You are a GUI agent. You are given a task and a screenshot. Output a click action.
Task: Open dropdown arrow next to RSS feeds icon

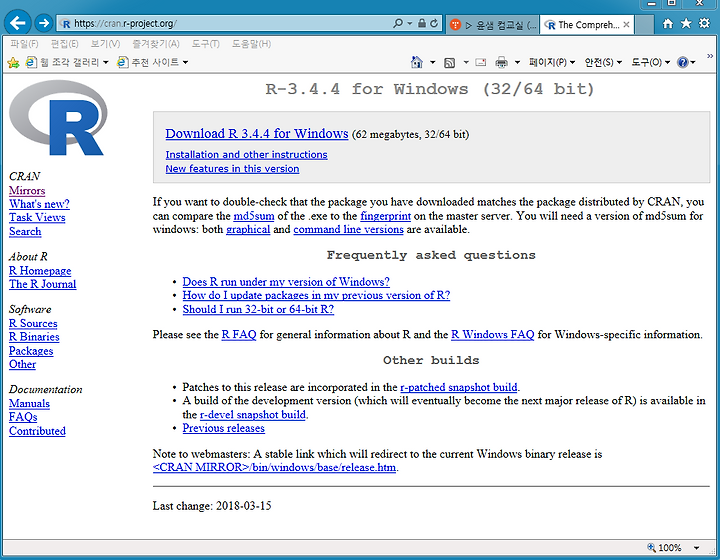click(466, 62)
